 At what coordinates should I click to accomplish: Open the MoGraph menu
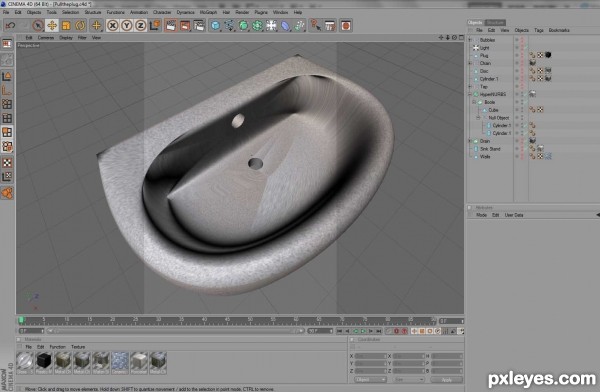pos(208,12)
